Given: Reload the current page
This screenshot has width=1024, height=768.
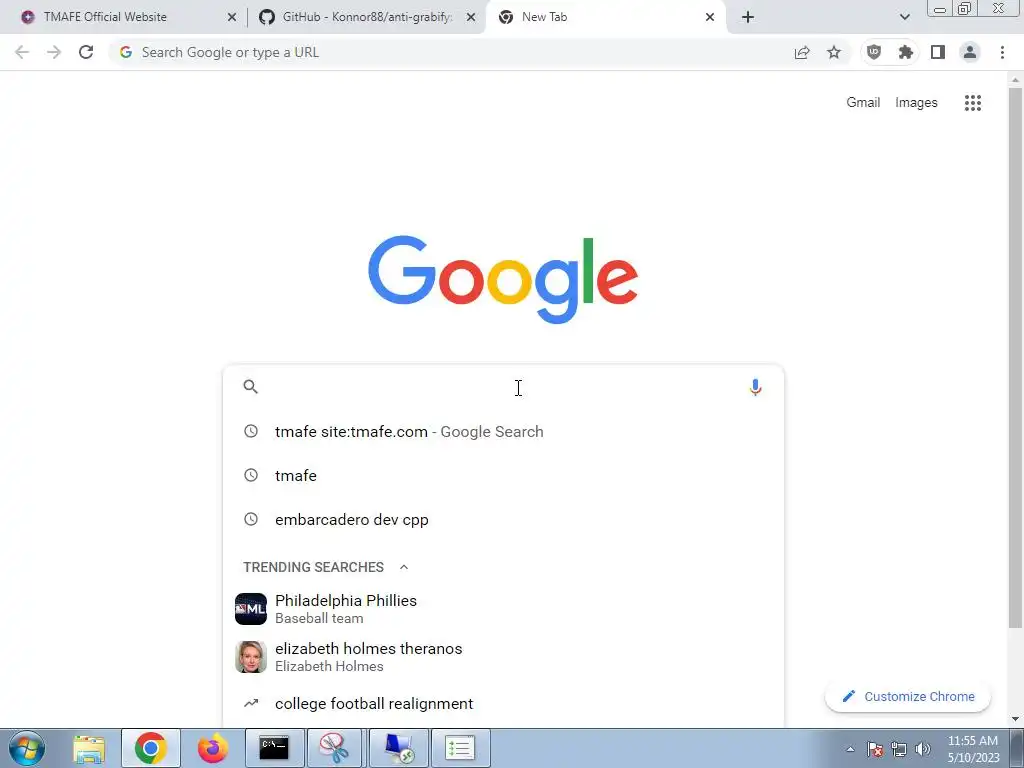Looking at the screenshot, I should point(86,52).
